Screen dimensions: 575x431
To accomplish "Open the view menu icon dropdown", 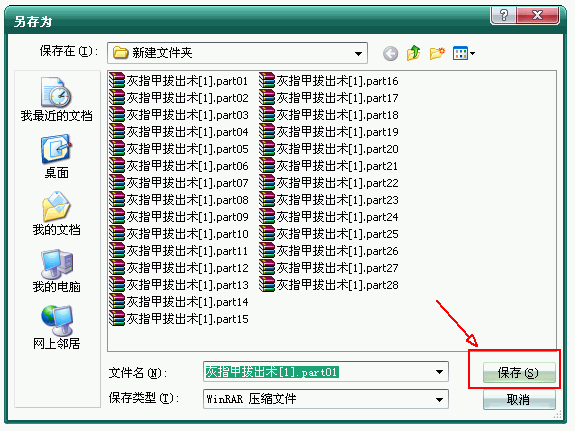I will (464, 54).
